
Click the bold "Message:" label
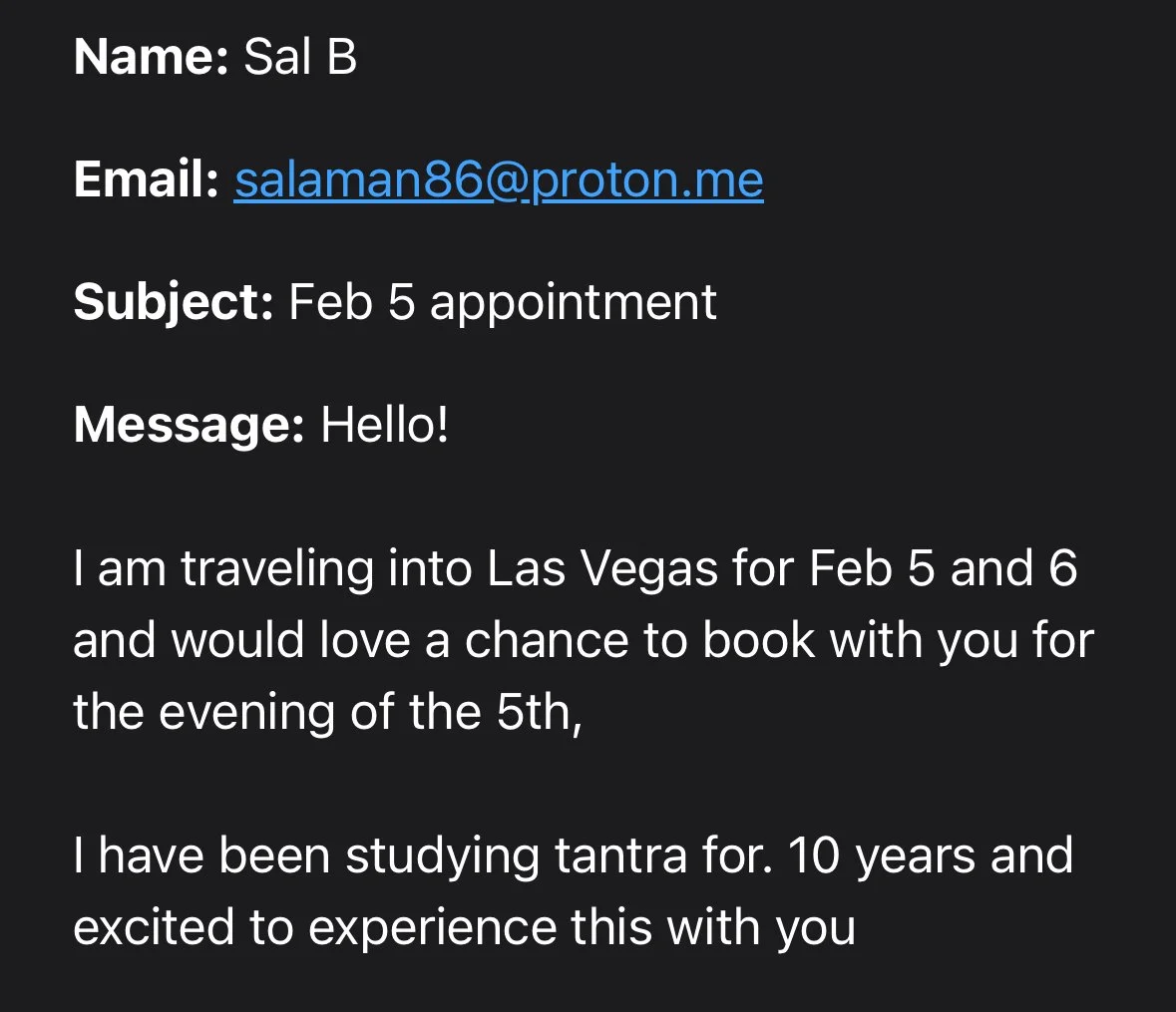[x=190, y=425]
